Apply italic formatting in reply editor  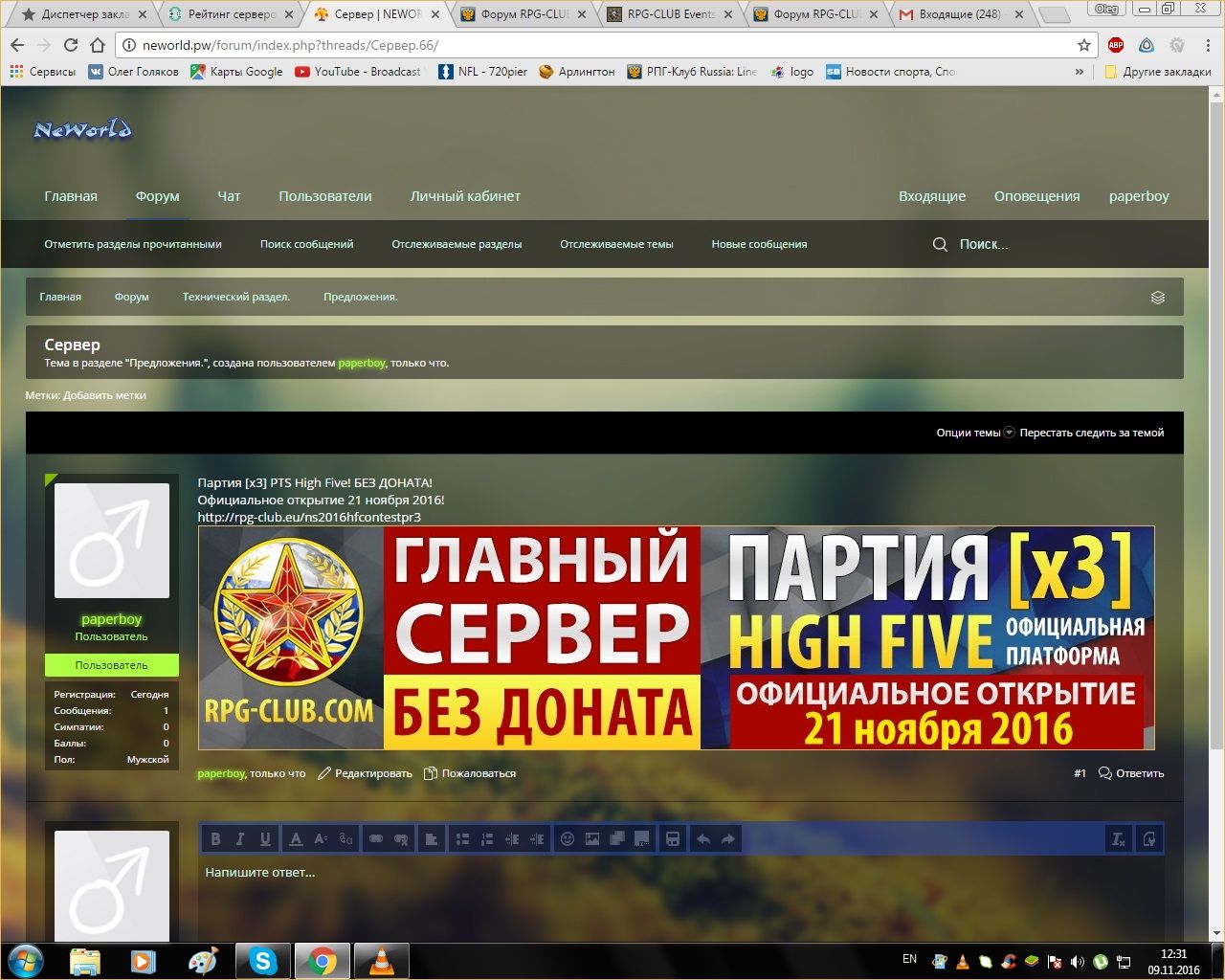point(240,839)
